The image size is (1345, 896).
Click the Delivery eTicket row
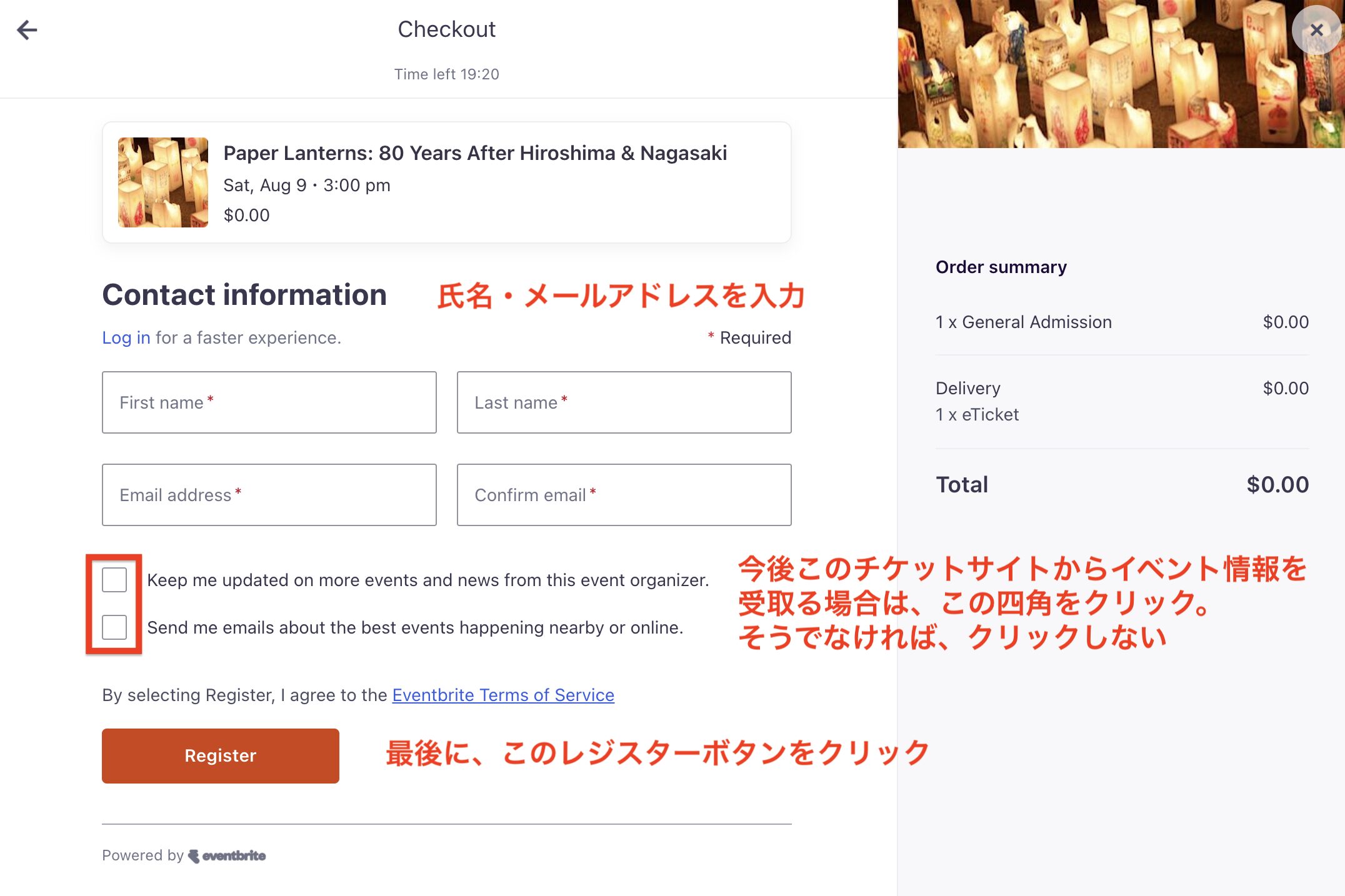point(977,401)
